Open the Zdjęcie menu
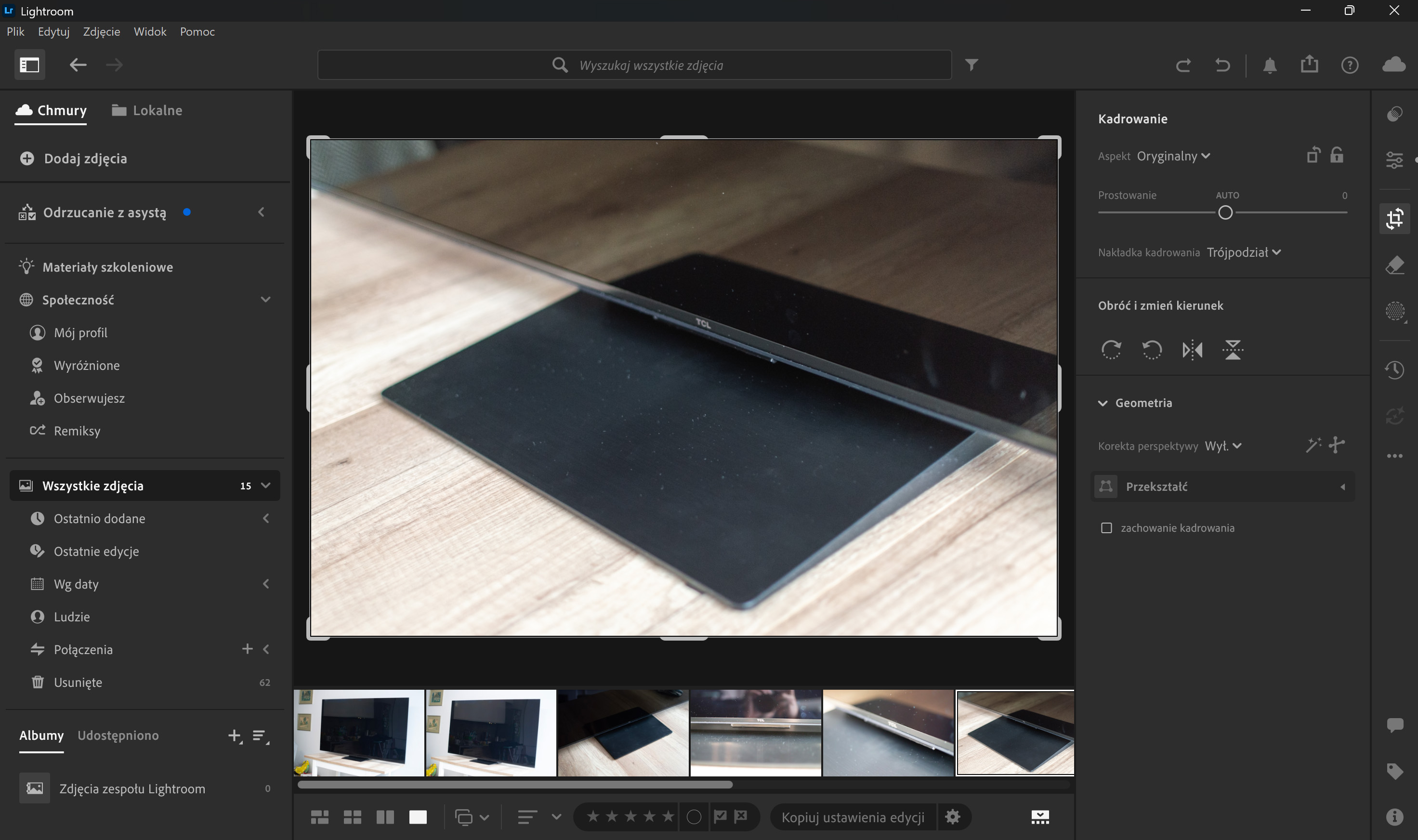1418x840 pixels. [101, 32]
